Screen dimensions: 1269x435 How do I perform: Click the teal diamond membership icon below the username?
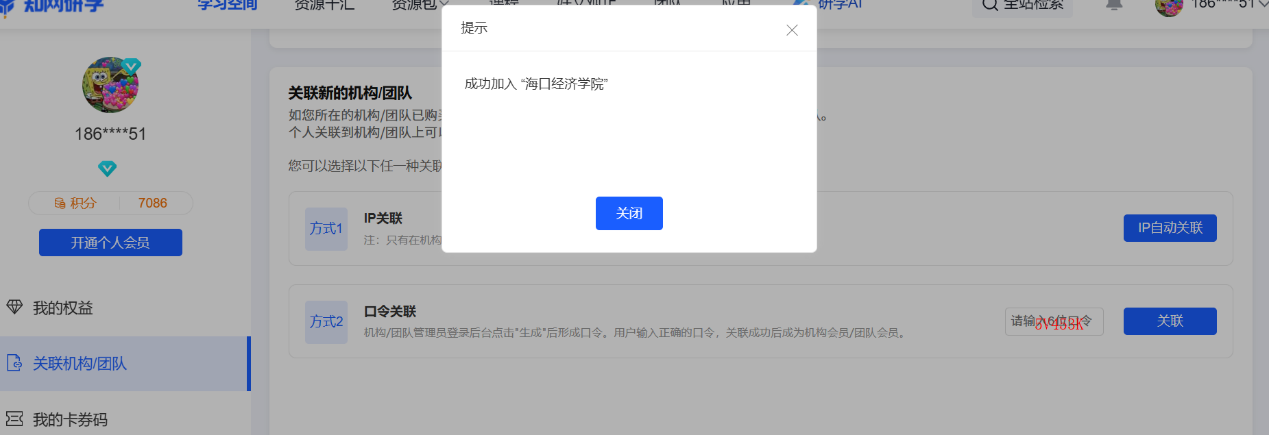107,167
